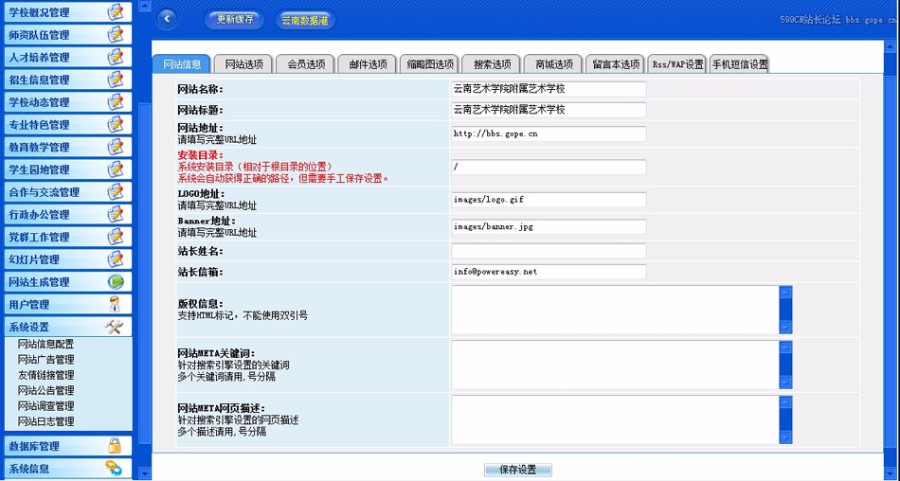The height and width of the screenshot is (481, 900).
Task: Click the Banner地址 input field
Action: click(549, 227)
